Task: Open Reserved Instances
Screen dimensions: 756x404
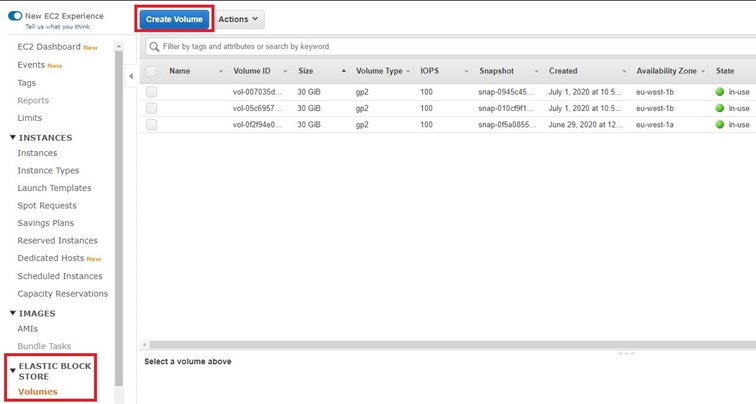Action: click(57, 241)
